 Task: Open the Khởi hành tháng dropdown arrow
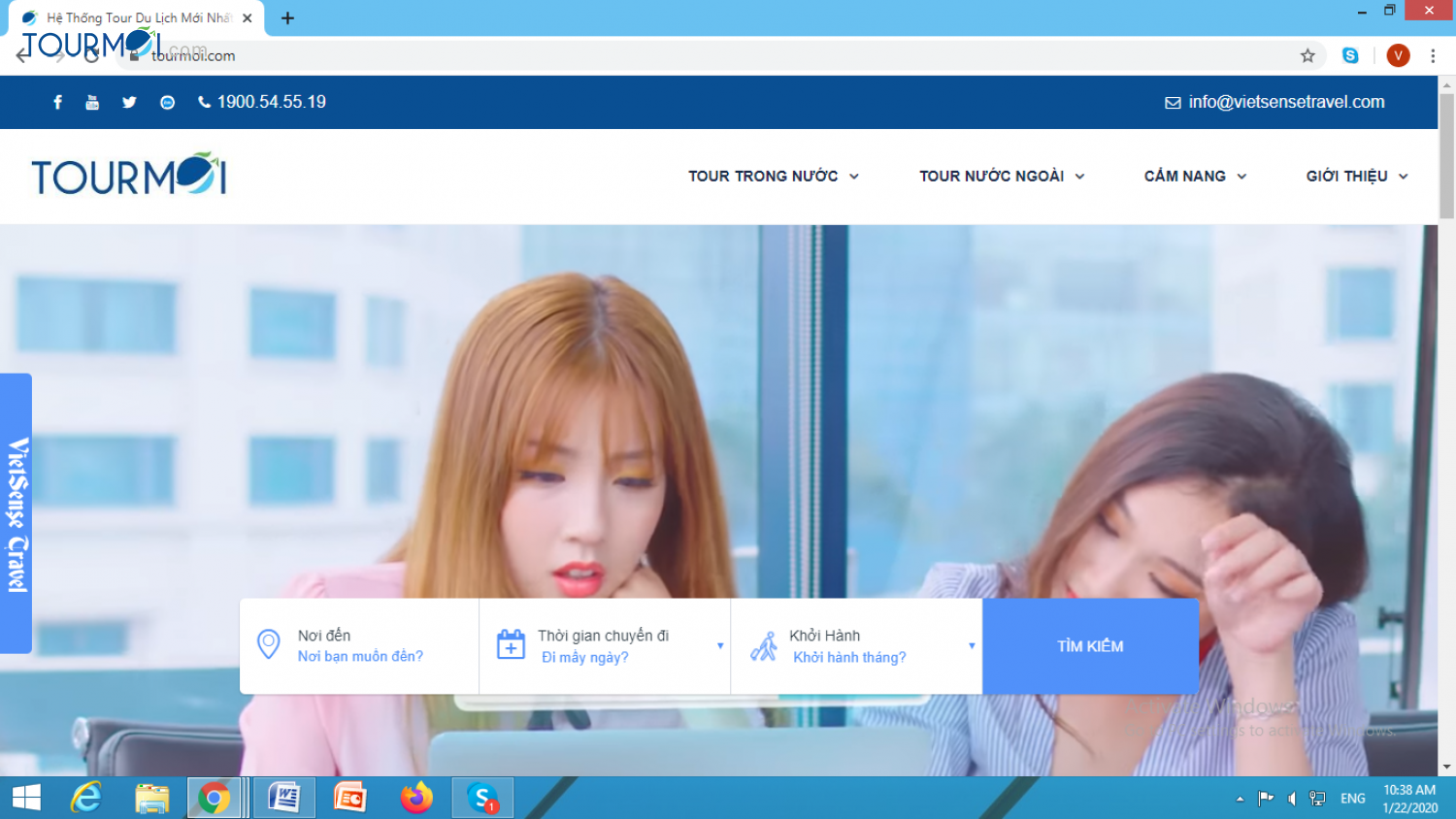(x=971, y=645)
